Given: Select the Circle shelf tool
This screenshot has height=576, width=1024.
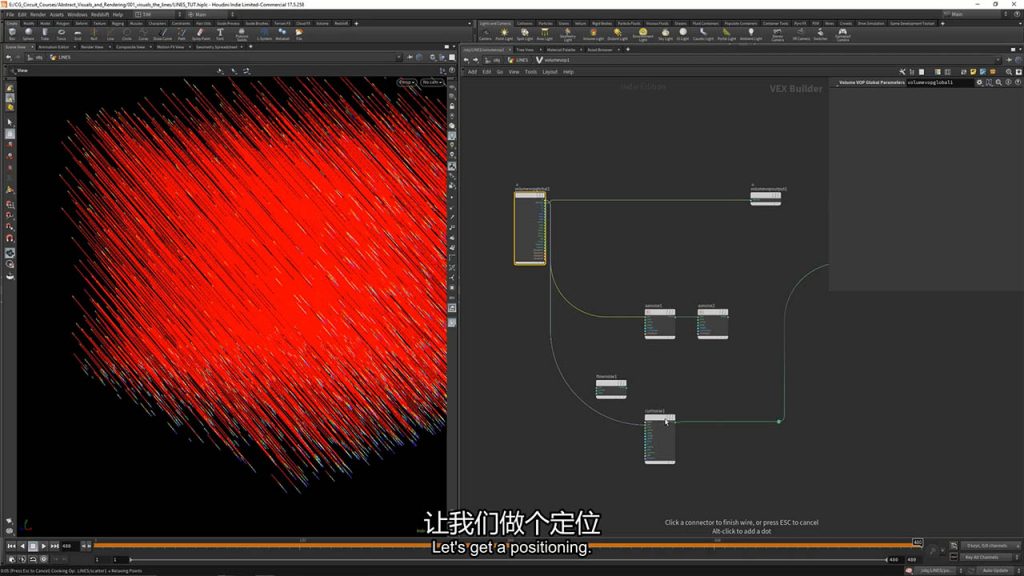Looking at the screenshot, I should [127, 33].
